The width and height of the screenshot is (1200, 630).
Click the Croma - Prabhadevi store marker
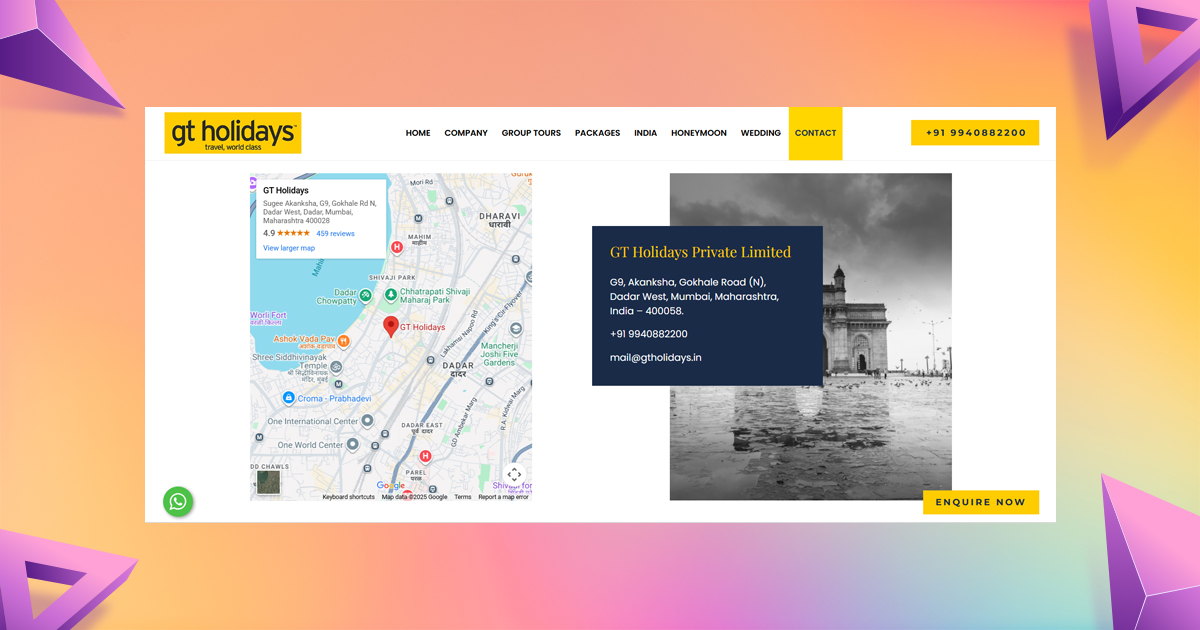click(289, 397)
